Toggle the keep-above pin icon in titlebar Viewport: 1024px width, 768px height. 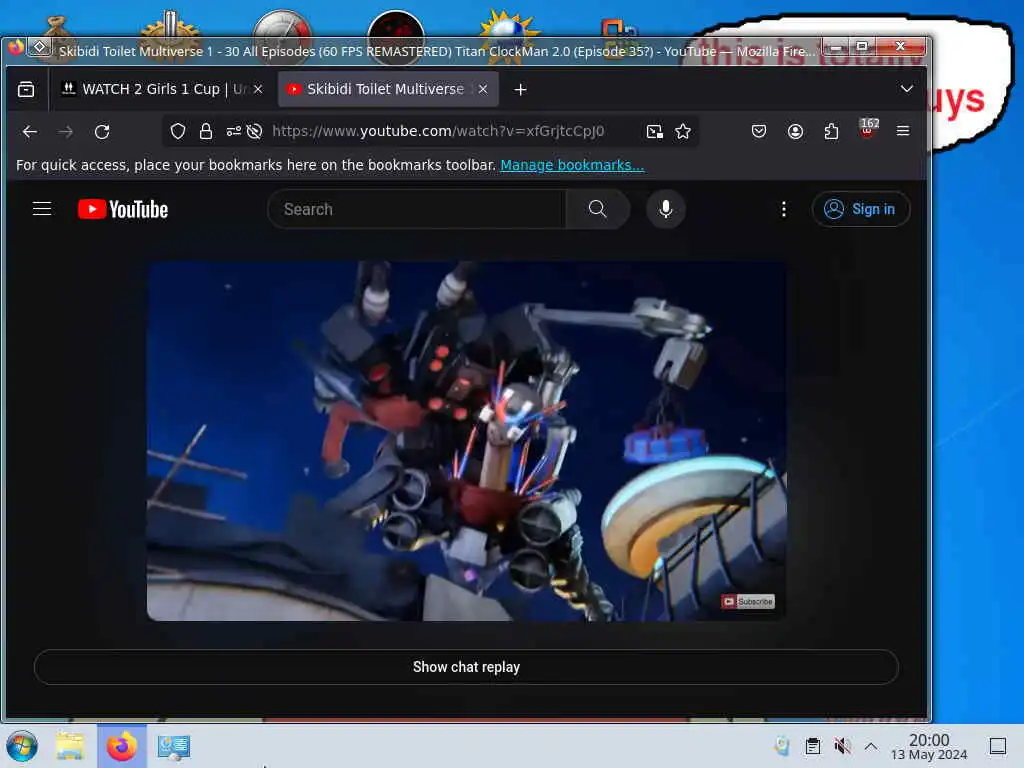39,47
